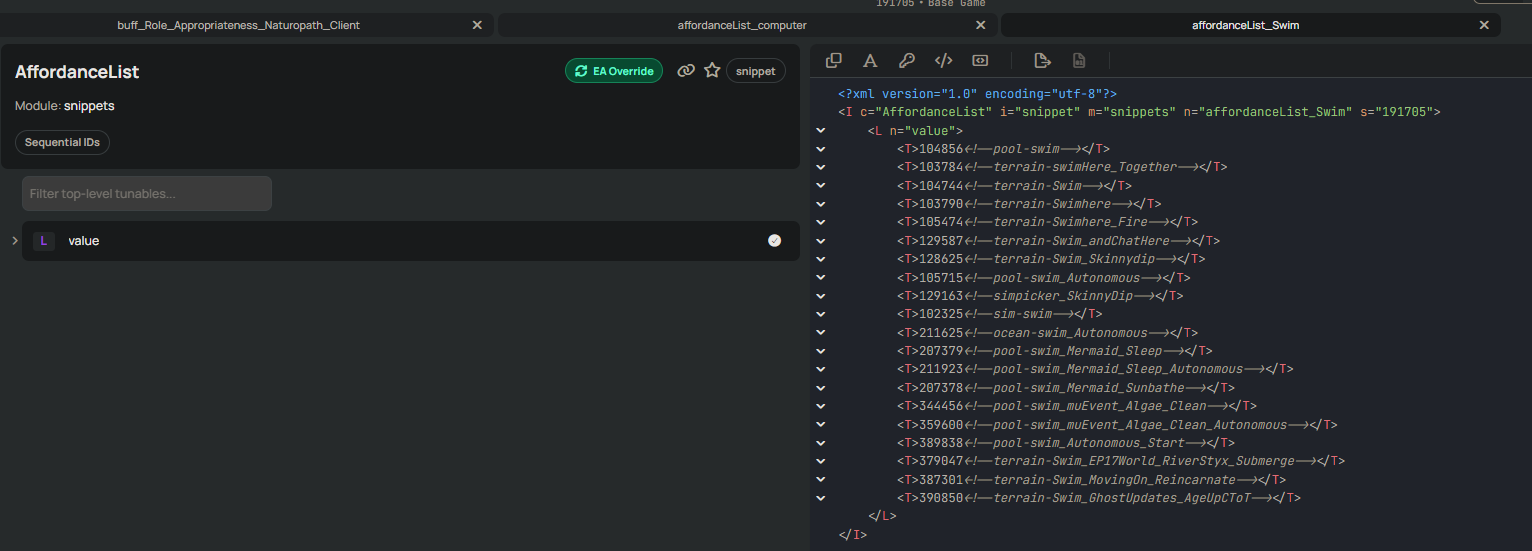Click the EA Override button
This screenshot has height=551, width=1532.
click(613, 71)
